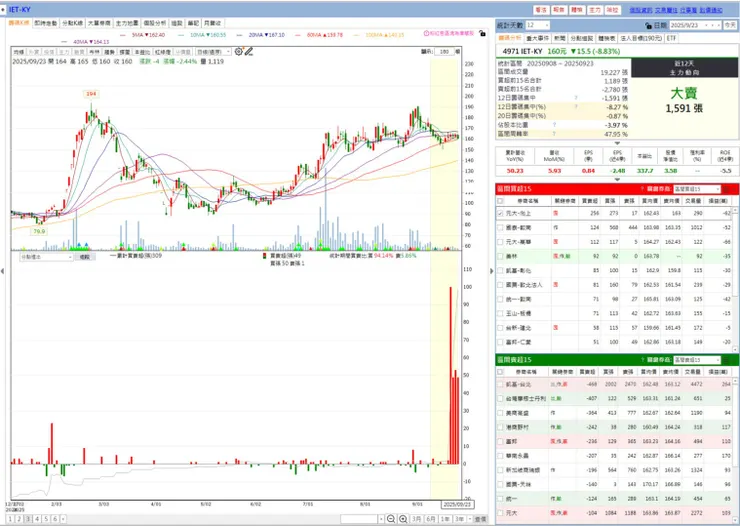This screenshot has height=526, width=740.
Task: Expand the triangle below the EPS metrics row
Action: (x=617, y=180)
